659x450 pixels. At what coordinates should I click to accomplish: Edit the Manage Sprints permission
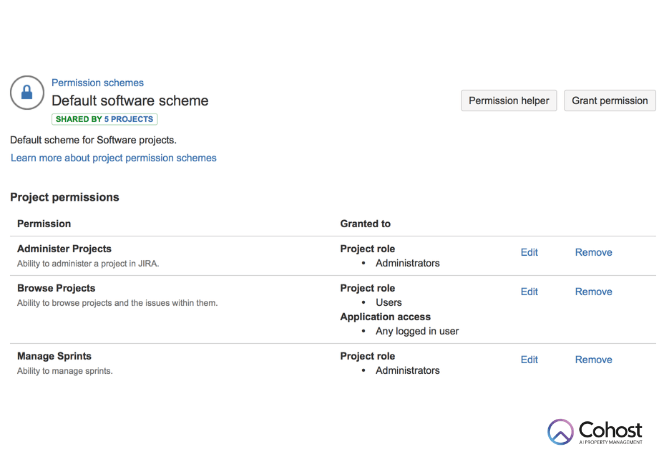(529, 360)
